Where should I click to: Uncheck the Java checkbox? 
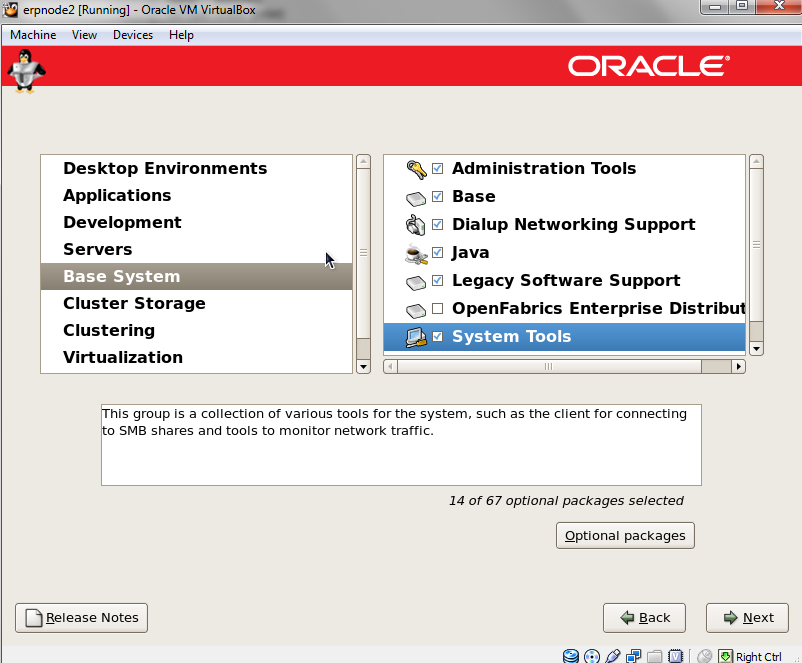tap(437, 252)
